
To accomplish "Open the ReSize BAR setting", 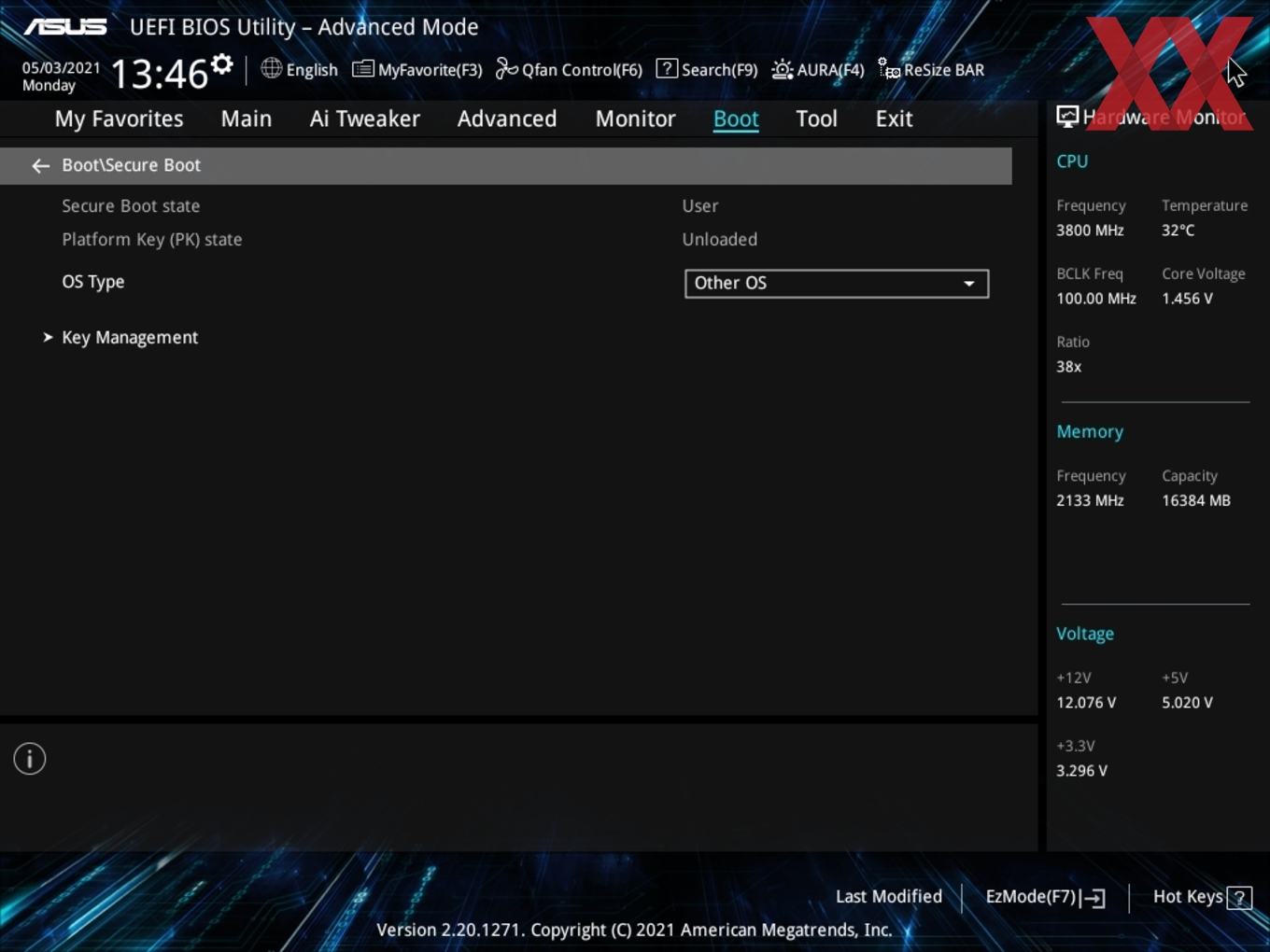I will point(931,70).
